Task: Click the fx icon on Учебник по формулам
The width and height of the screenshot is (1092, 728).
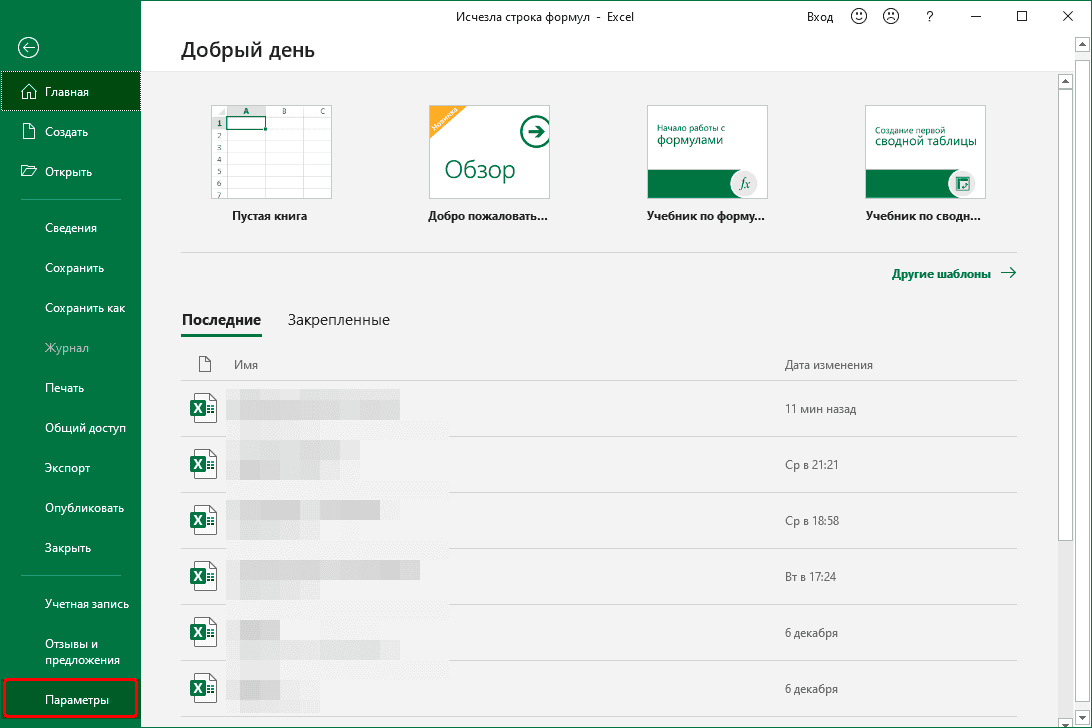Action: [x=745, y=184]
